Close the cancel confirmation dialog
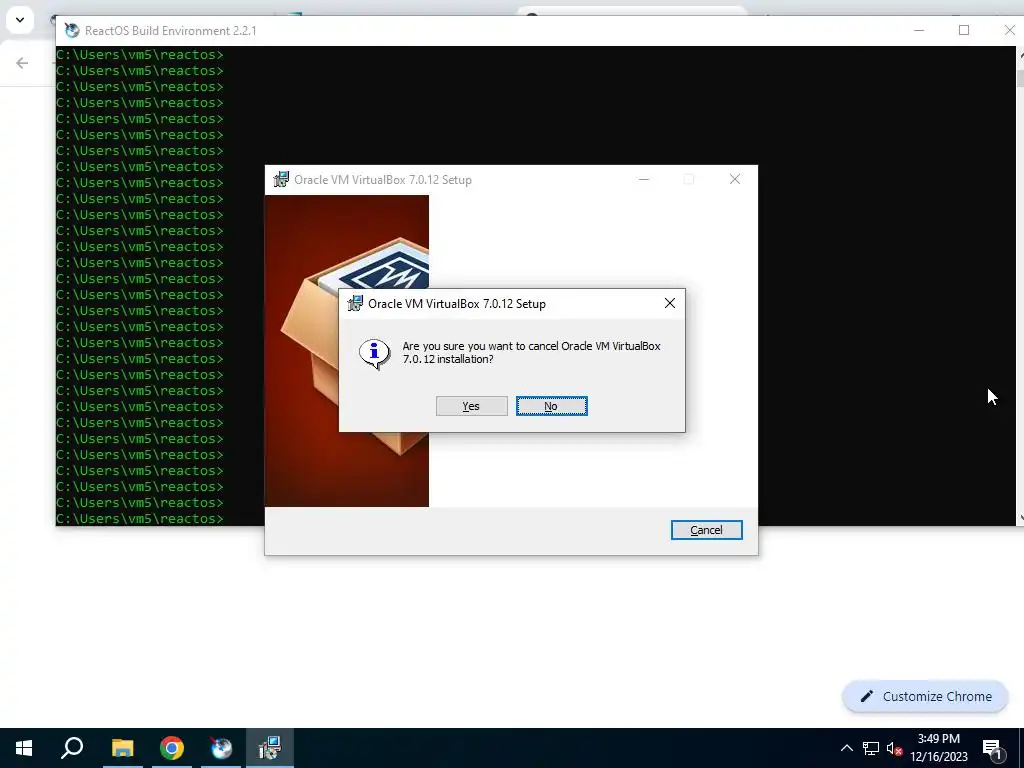 tap(669, 303)
